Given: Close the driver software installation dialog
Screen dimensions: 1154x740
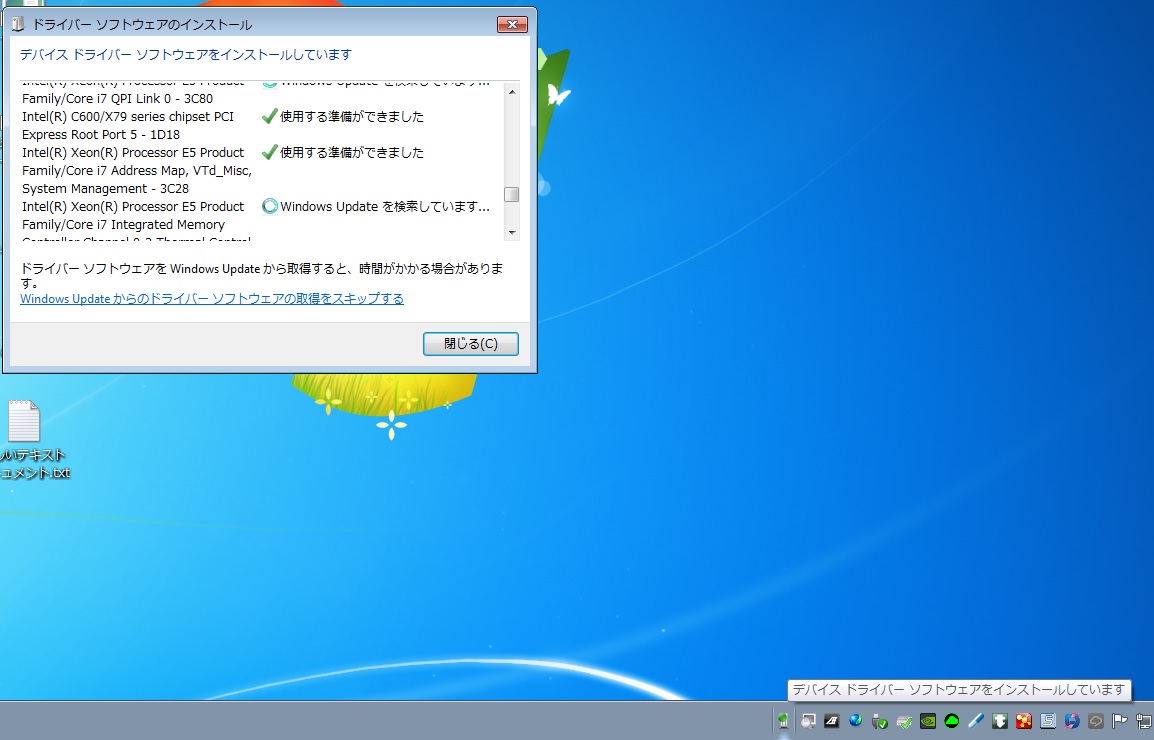Looking at the screenshot, I should pos(512,24).
